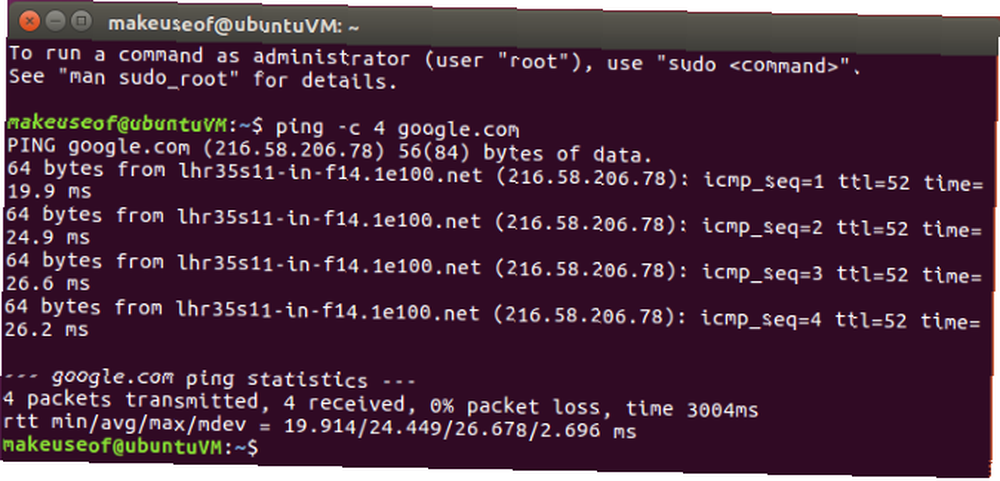Click the ping -c 4 google.com command

(x=397, y=129)
